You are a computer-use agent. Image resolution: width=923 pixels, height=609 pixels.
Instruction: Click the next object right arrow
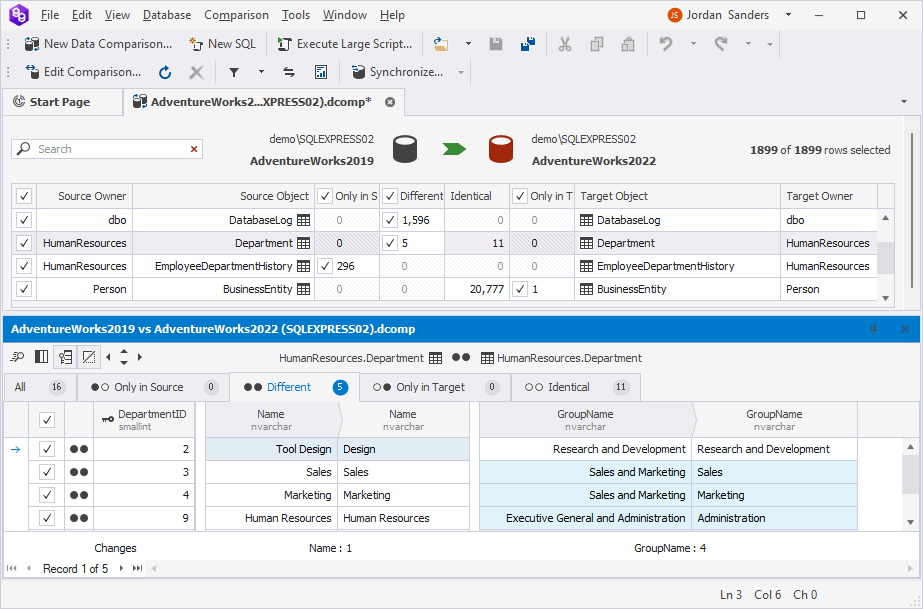(140, 357)
